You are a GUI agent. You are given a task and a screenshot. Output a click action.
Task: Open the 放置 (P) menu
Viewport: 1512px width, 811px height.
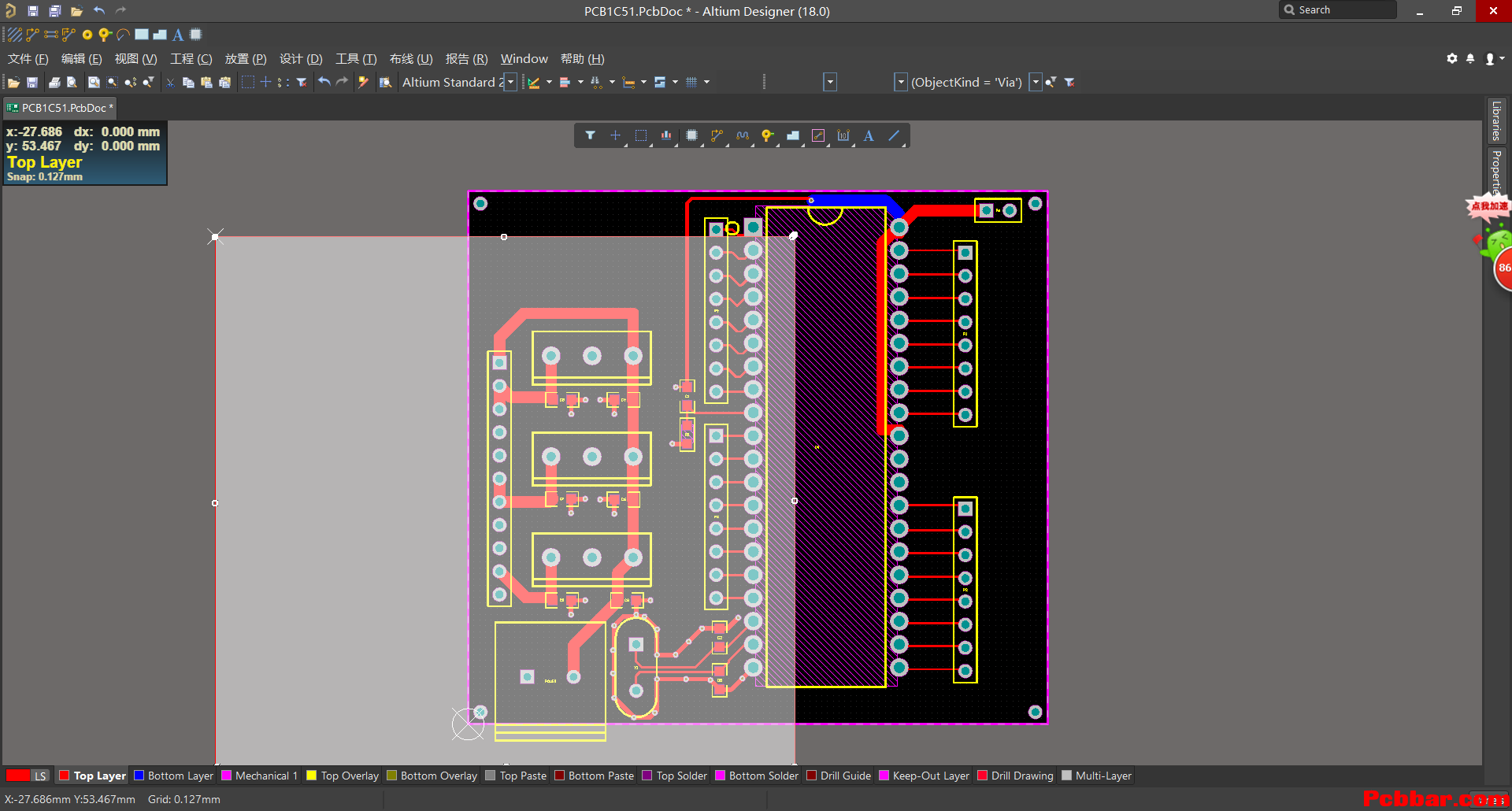(x=246, y=59)
